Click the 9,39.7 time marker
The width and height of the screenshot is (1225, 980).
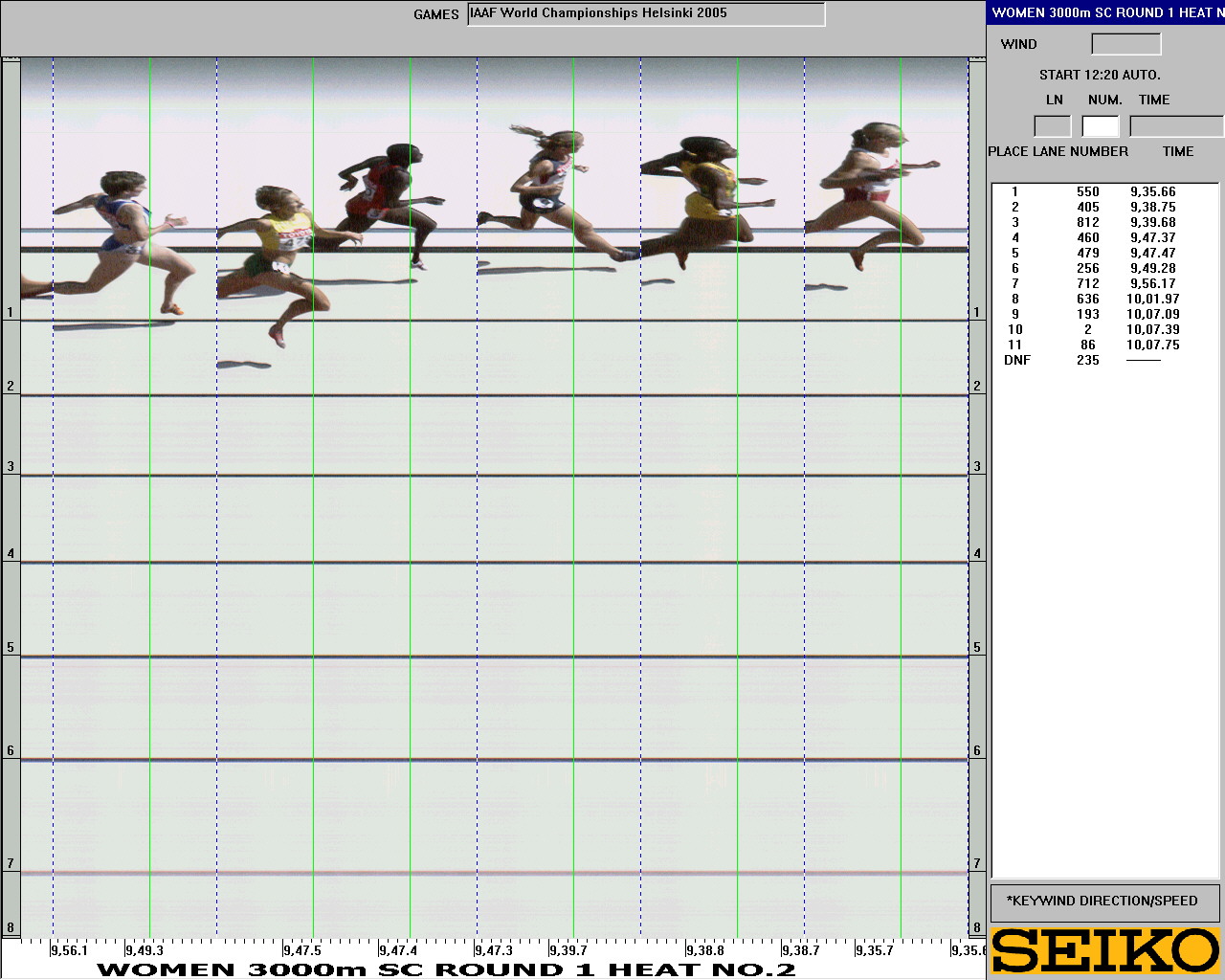coord(568,950)
